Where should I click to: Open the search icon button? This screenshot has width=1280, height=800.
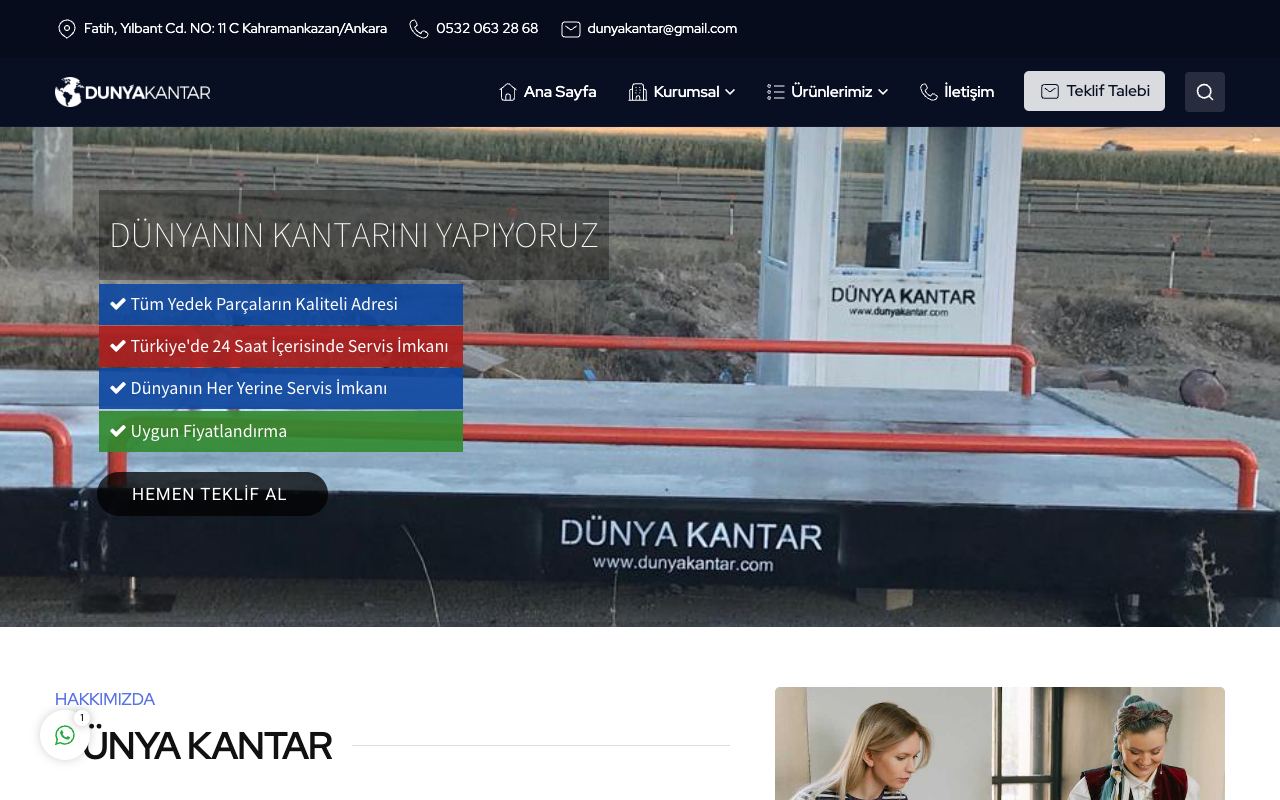coord(1204,92)
